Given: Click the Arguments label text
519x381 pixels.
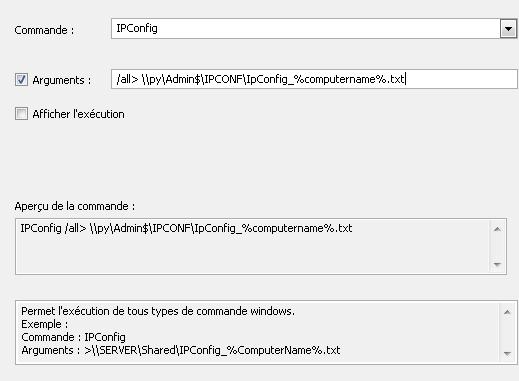Looking at the screenshot, I should coord(62,80).
